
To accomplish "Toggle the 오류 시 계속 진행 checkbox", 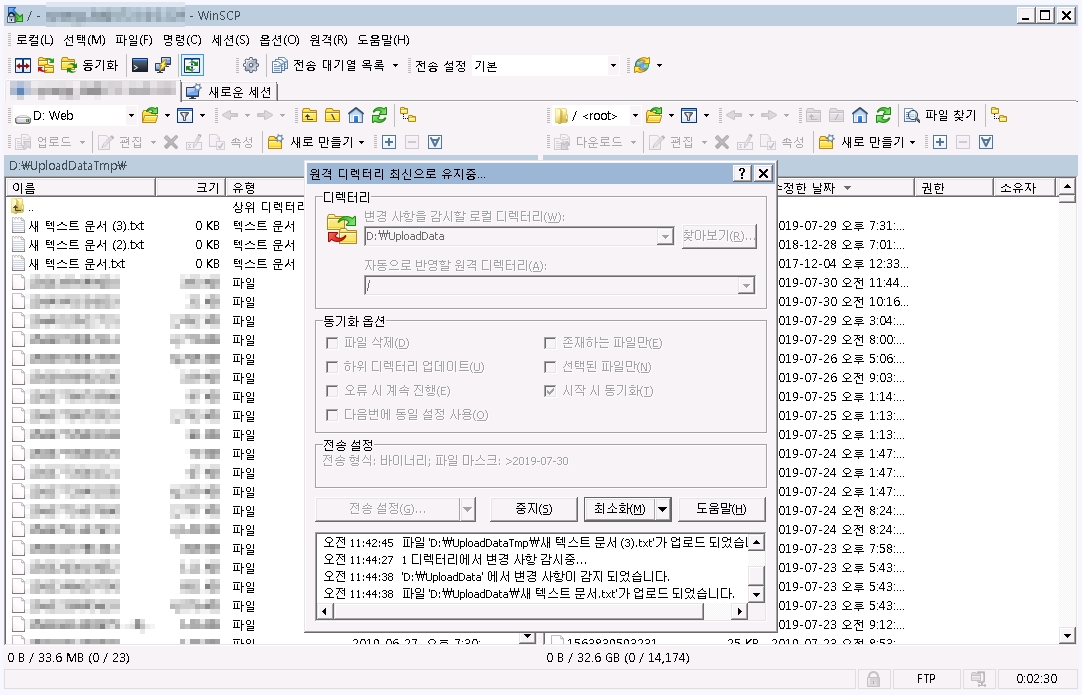I will [x=332, y=391].
